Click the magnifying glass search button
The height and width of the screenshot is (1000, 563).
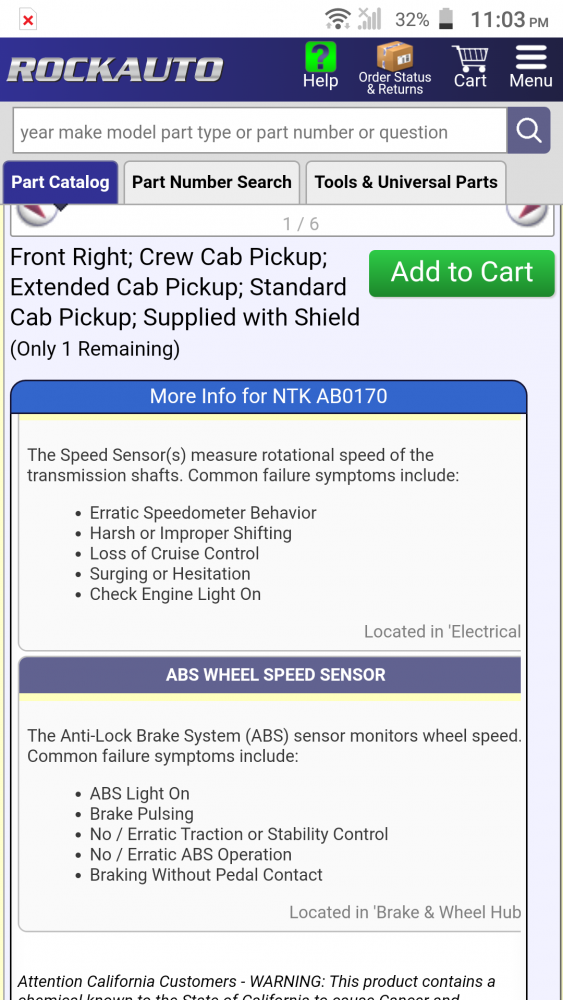(529, 130)
